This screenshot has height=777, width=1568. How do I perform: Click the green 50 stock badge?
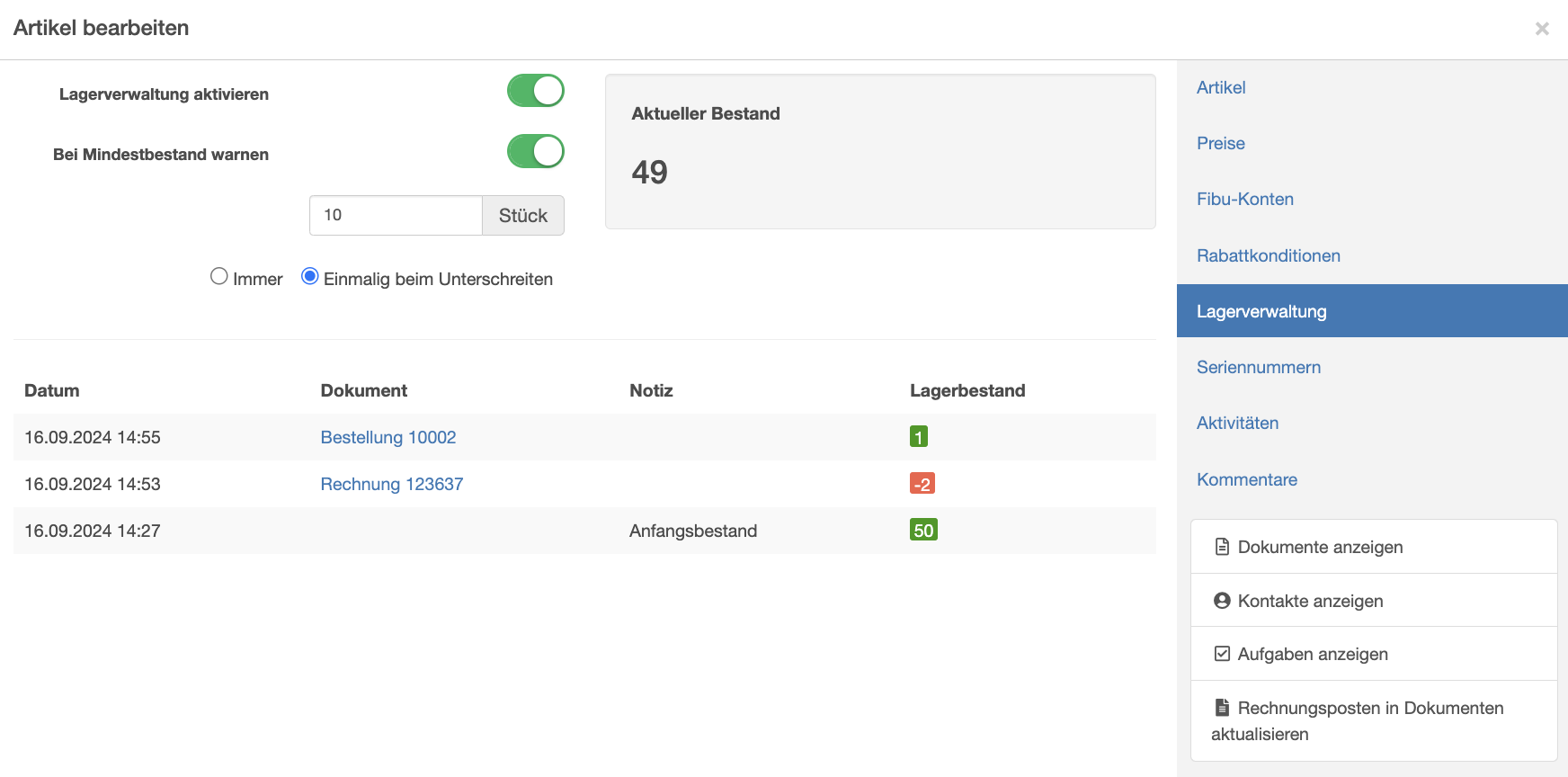coord(923,531)
